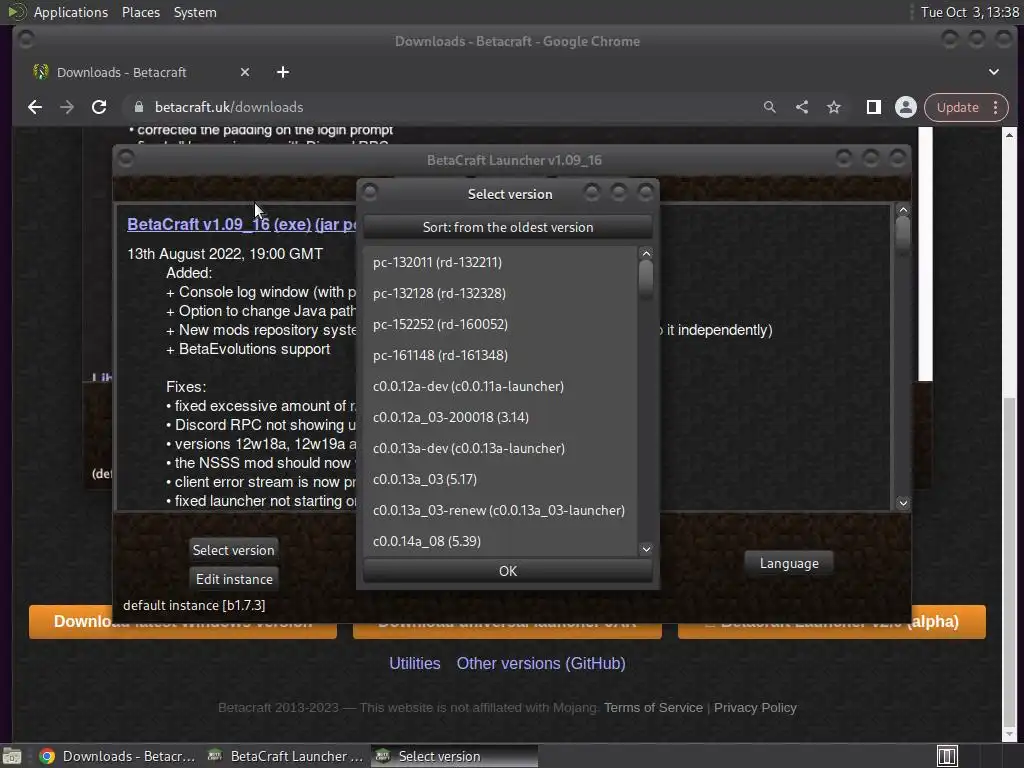Click the (exe) download link

point(292,224)
